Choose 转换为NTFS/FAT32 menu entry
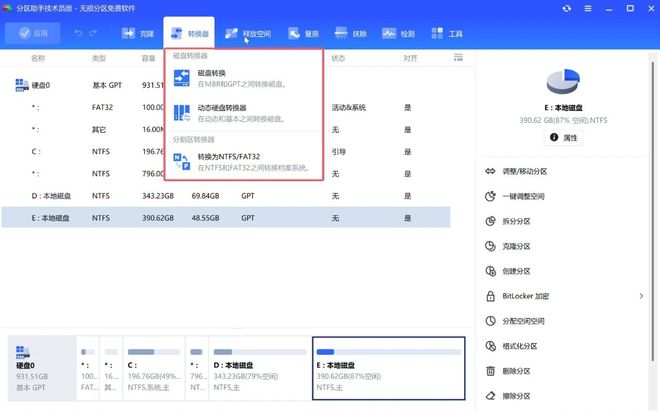Viewport: 660px width, 413px height. click(243, 162)
